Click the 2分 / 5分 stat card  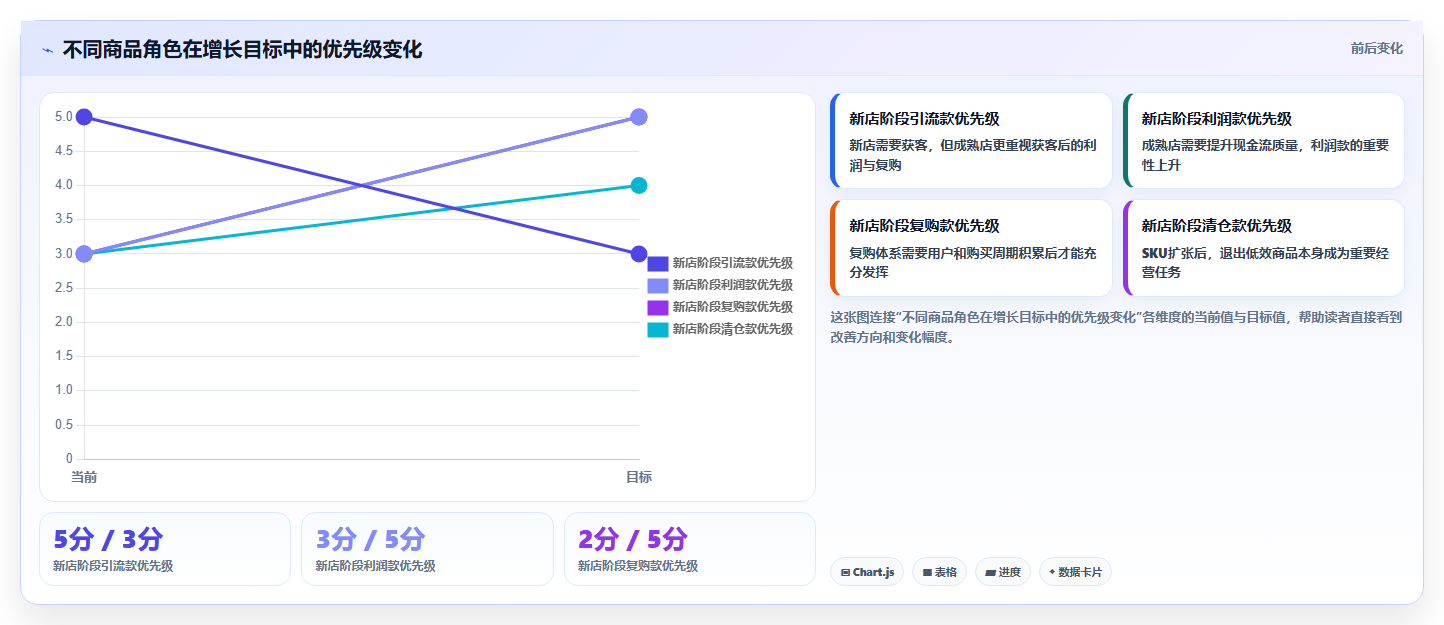(x=690, y=549)
